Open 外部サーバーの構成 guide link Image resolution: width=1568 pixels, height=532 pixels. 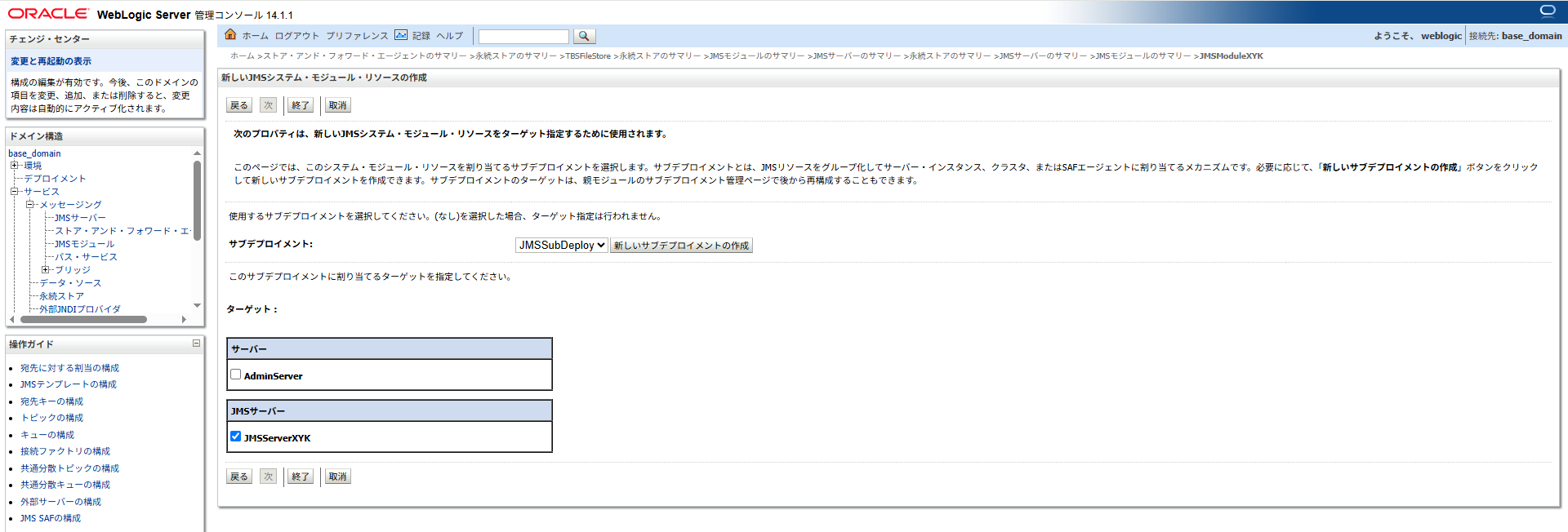pos(60,502)
